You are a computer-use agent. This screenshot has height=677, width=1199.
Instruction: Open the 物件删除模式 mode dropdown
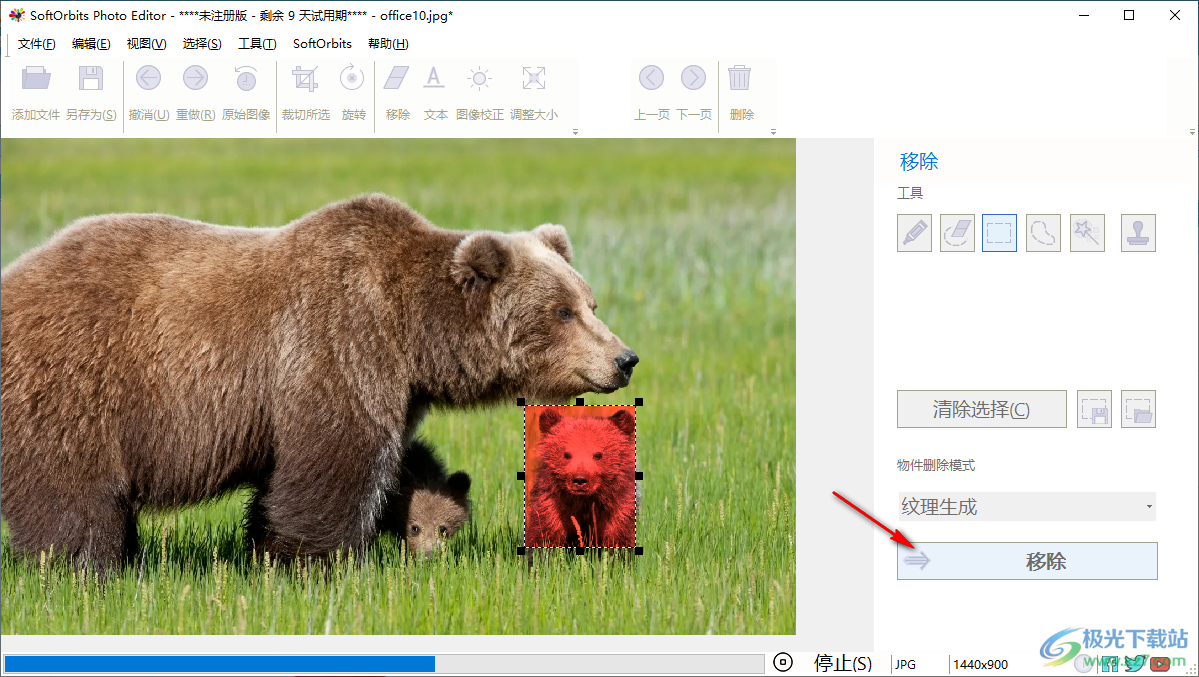tap(1026, 506)
